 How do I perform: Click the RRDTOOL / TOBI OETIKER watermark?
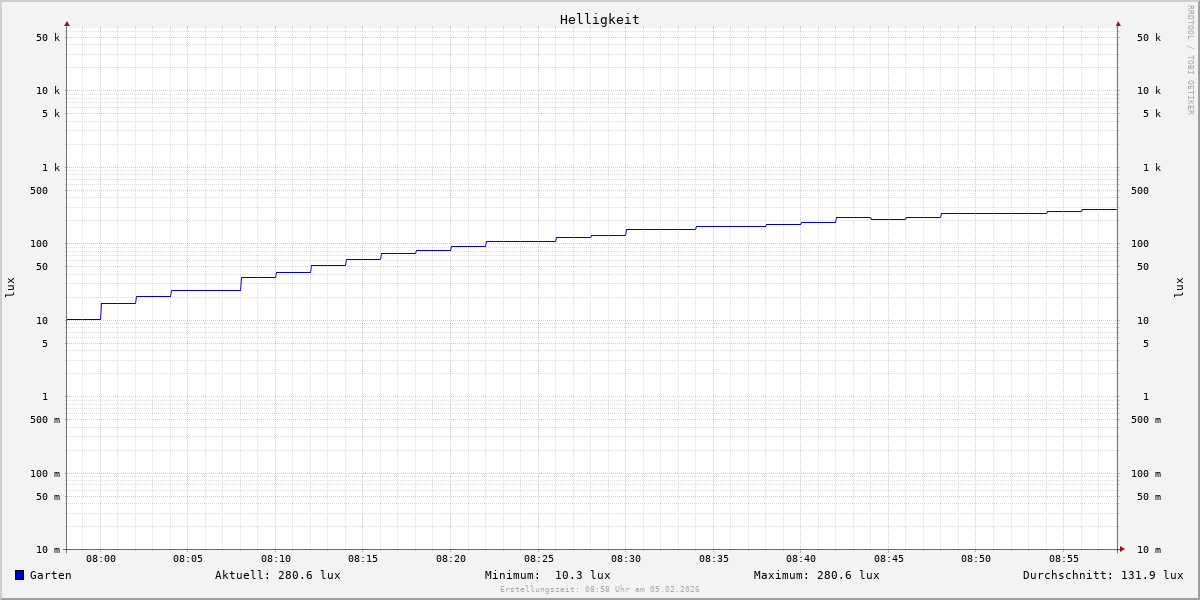pyautogui.click(x=1190, y=59)
